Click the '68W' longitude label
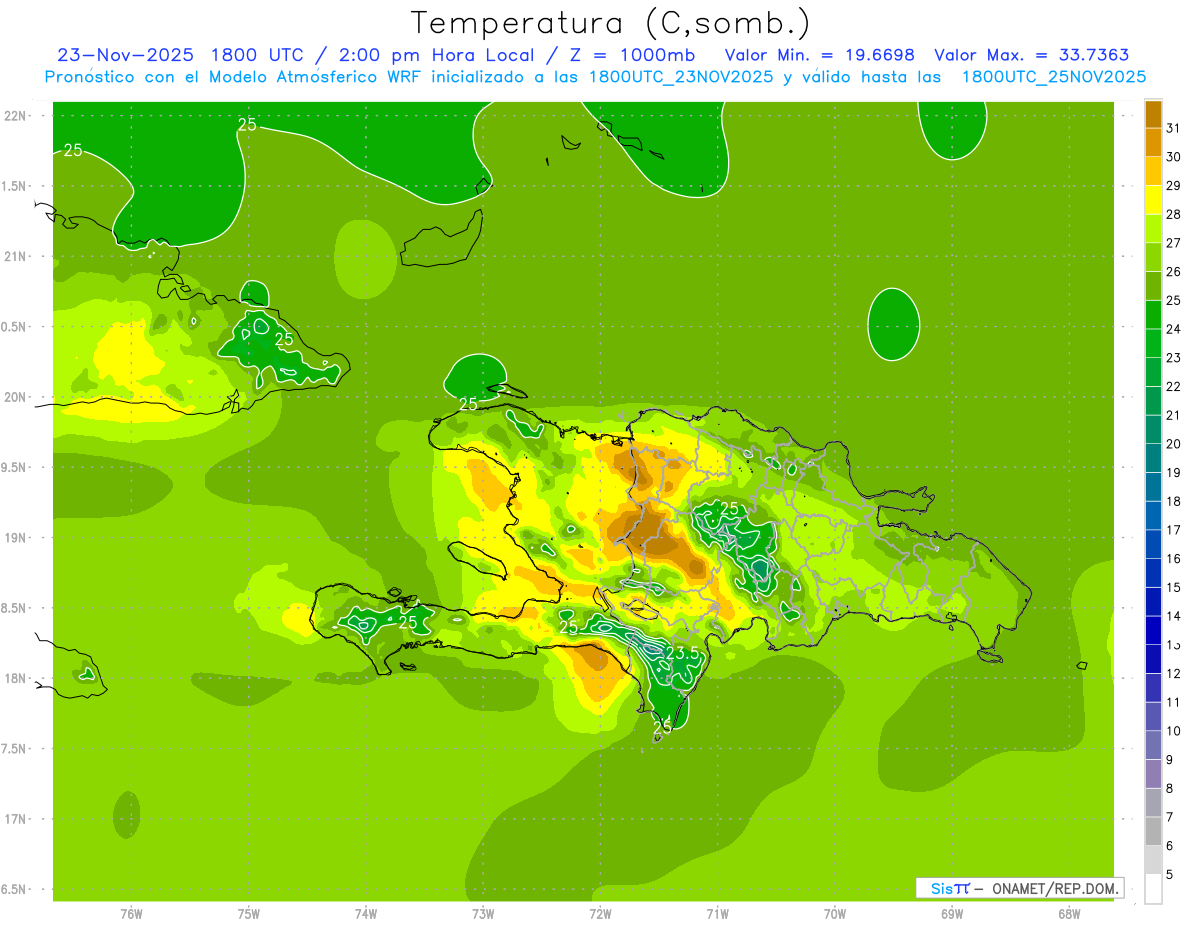The image size is (1200, 927). 1068,913
